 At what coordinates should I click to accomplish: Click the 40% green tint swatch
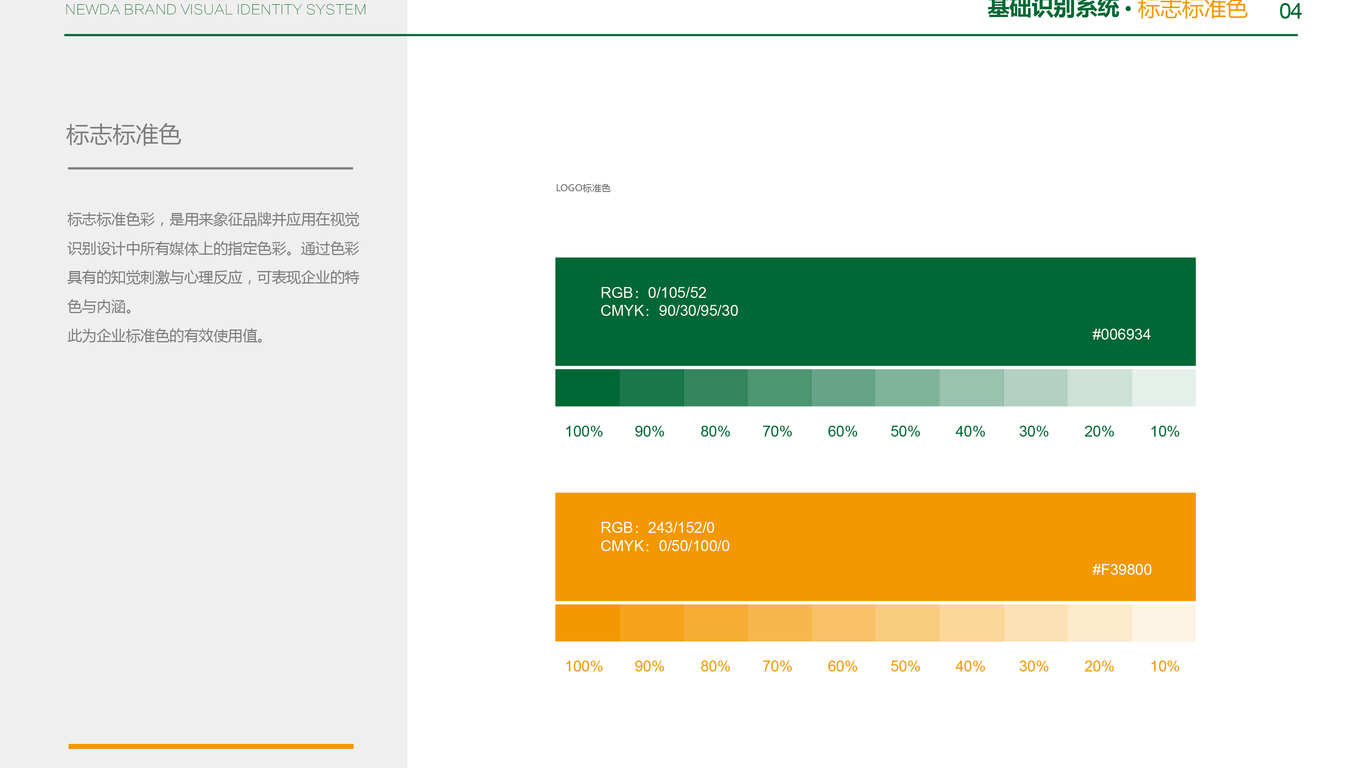coord(972,388)
